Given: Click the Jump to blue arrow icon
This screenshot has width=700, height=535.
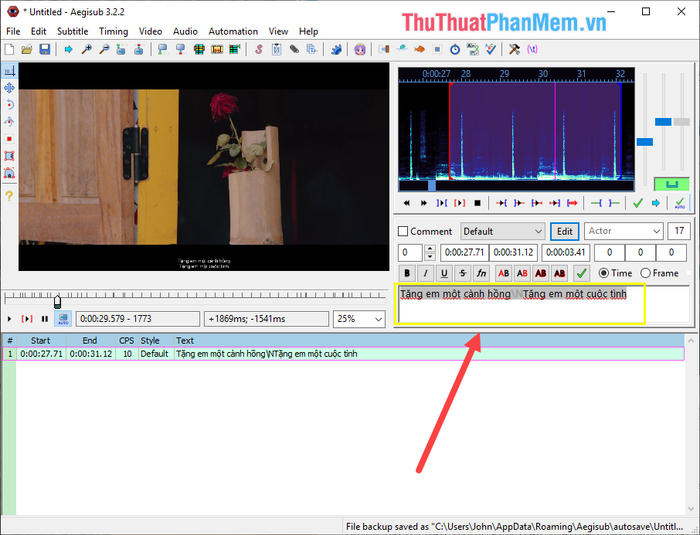Looking at the screenshot, I should [x=68, y=49].
